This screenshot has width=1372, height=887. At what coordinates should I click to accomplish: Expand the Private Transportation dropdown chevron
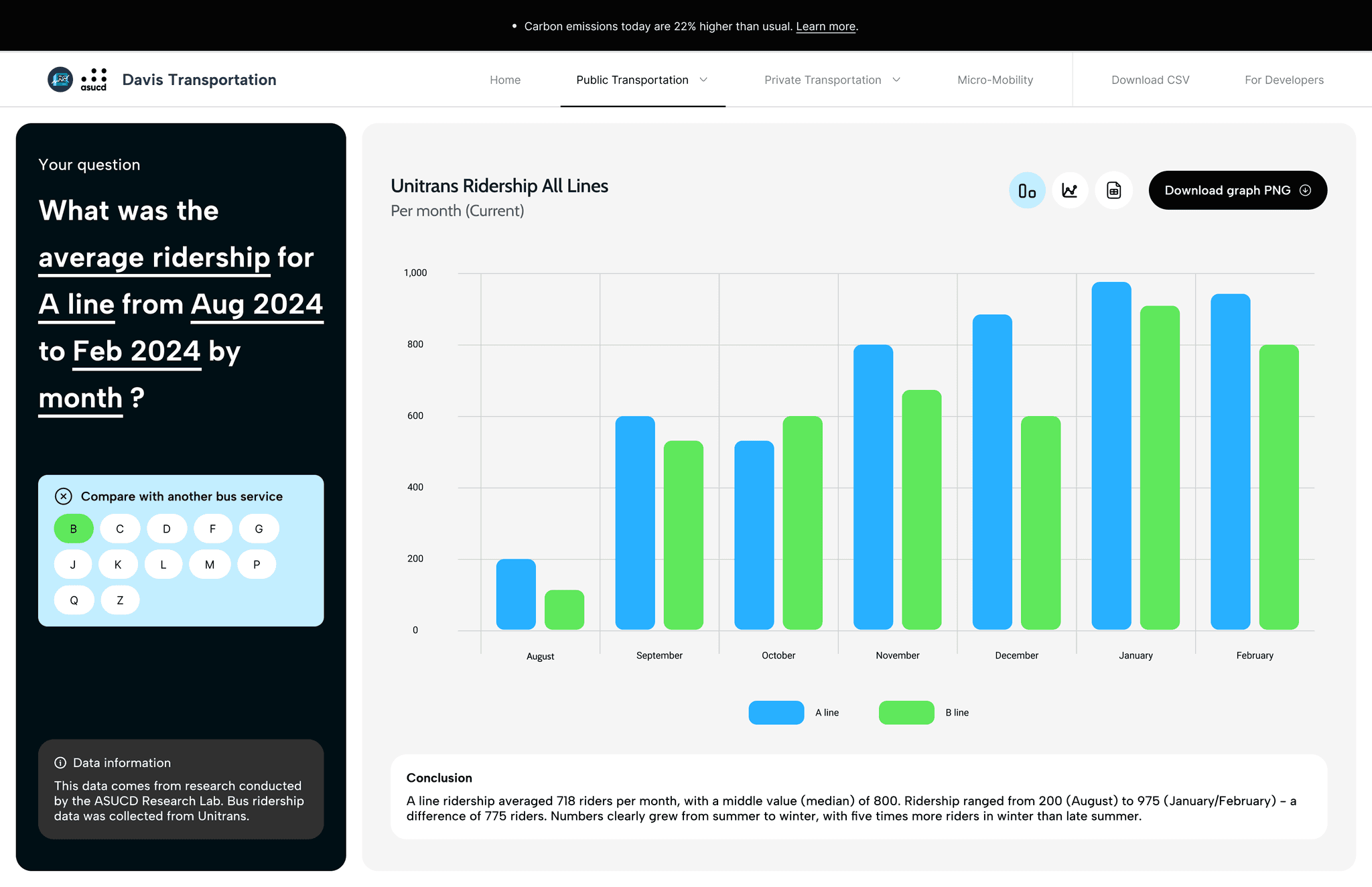pyautogui.click(x=896, y=80)
